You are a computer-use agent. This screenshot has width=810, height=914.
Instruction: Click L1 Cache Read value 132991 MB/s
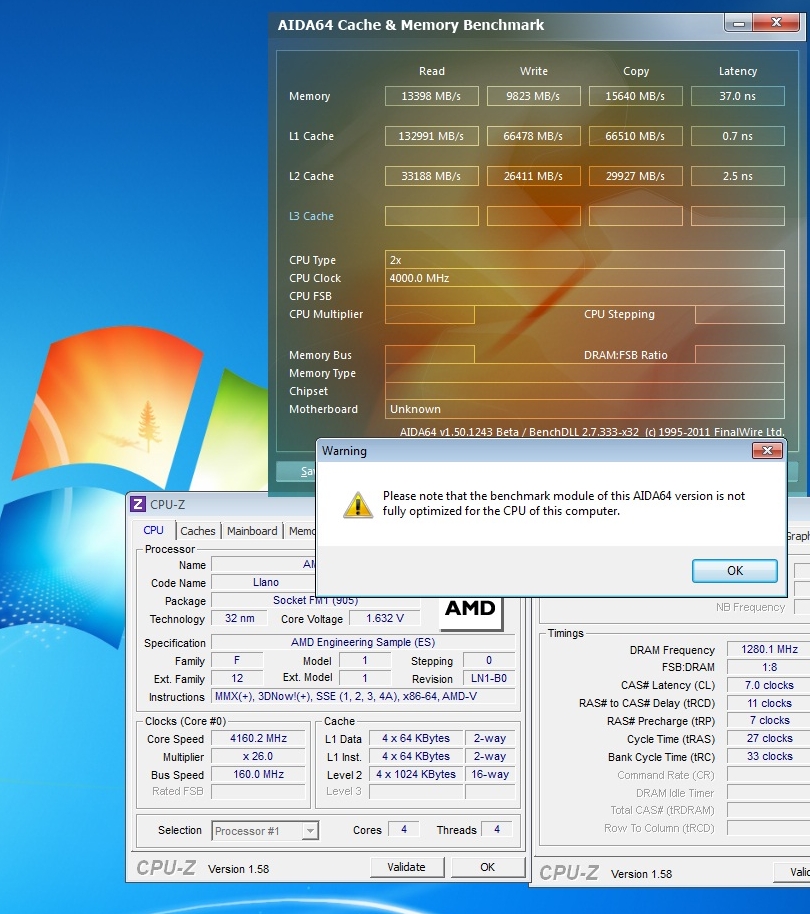point(431,136)
